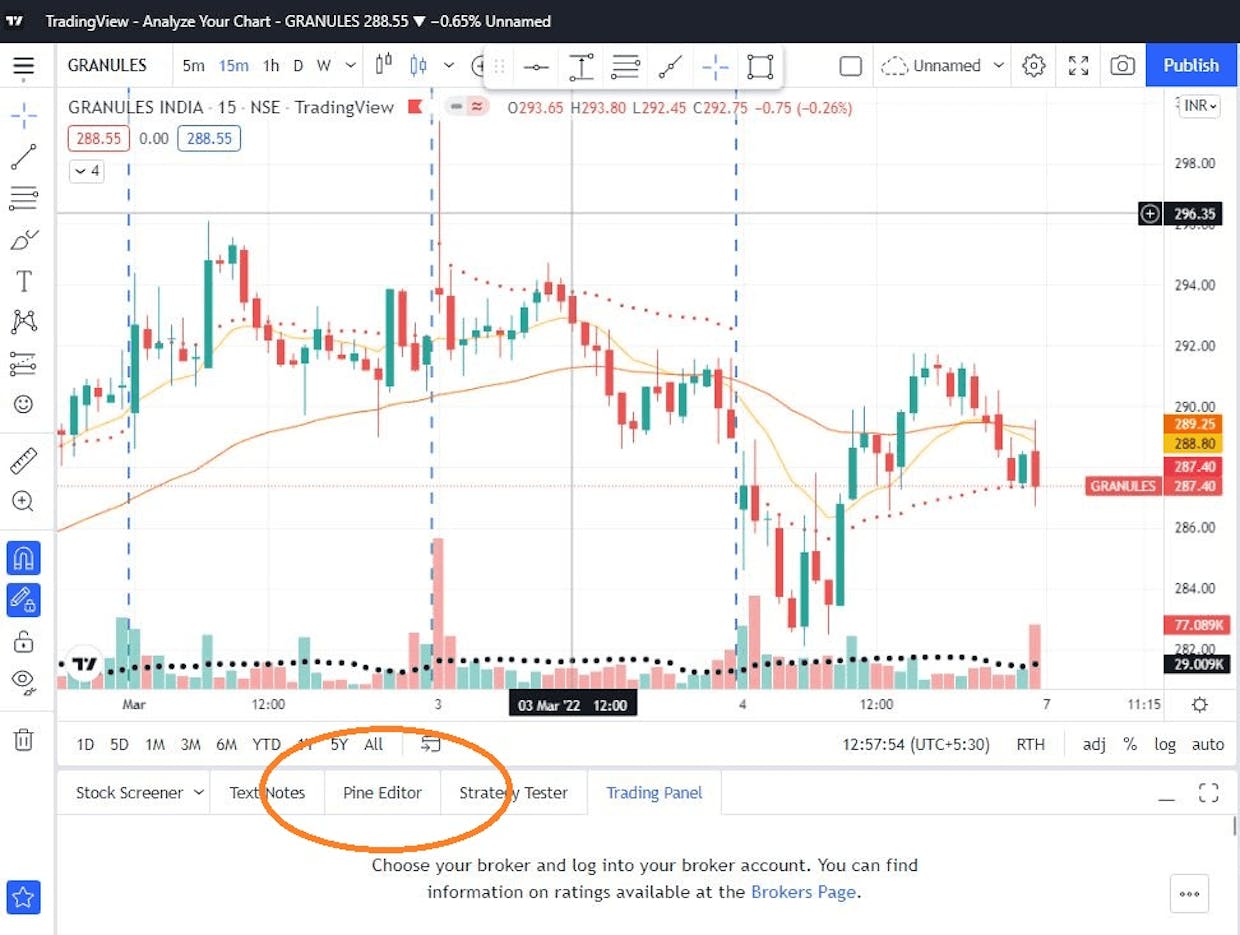1240x935 pixels.
Task: Select the fib levels tool in floating toolbar
Action: click(x=626, y=67)
